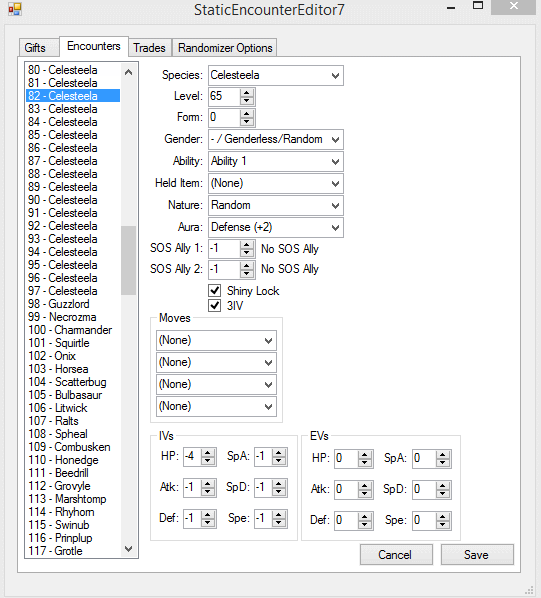Screen dimensions: 541x598
Task: Select 97 - Celesteela entry
Action: pyautogui.click(x=73, y=291)
